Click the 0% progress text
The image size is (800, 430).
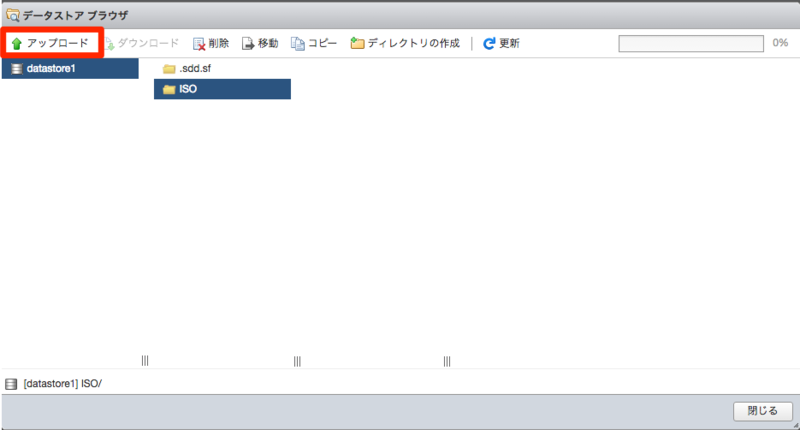[780, 43]
